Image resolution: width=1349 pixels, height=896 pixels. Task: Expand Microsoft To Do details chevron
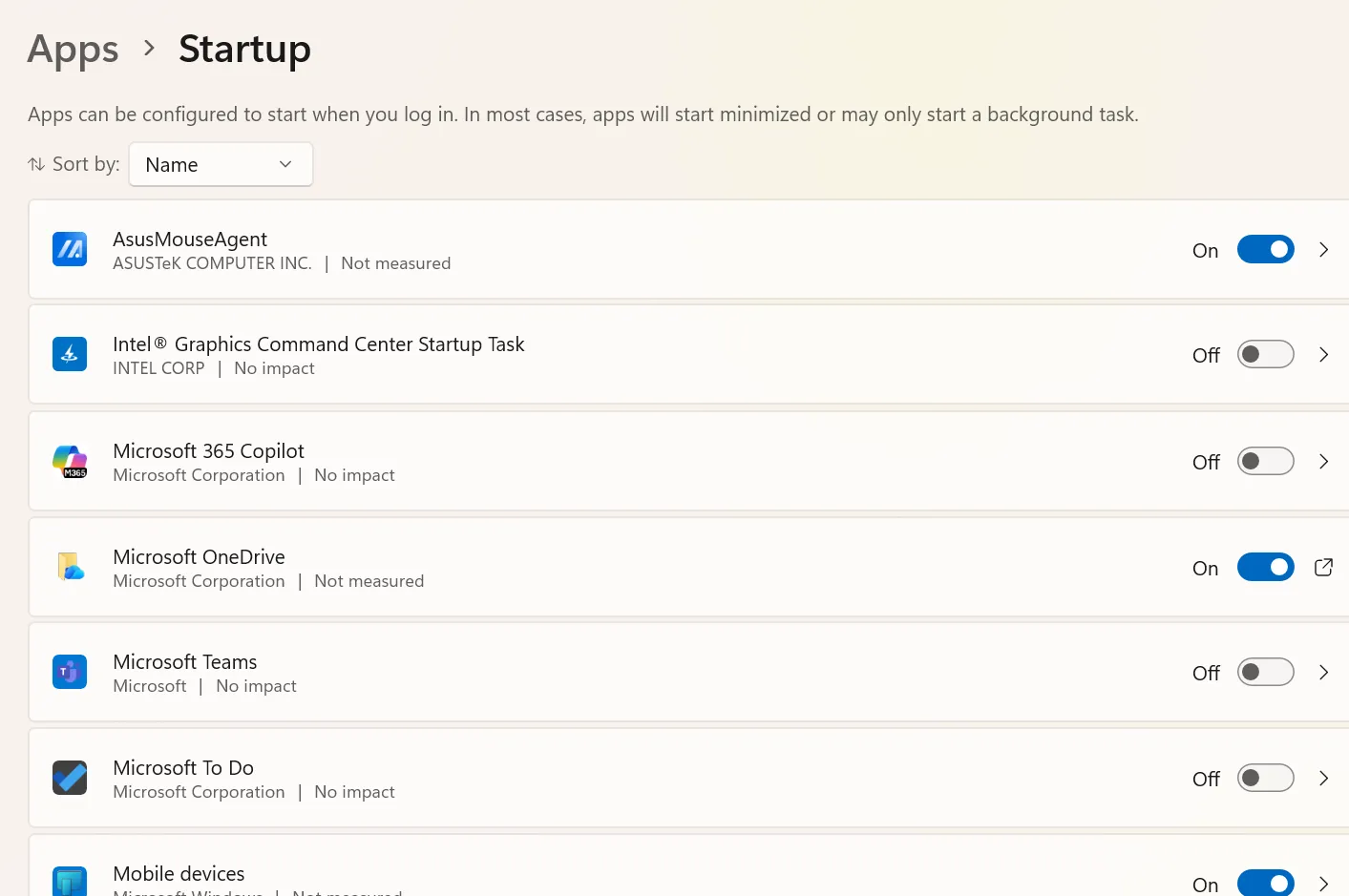(1323, 778)
